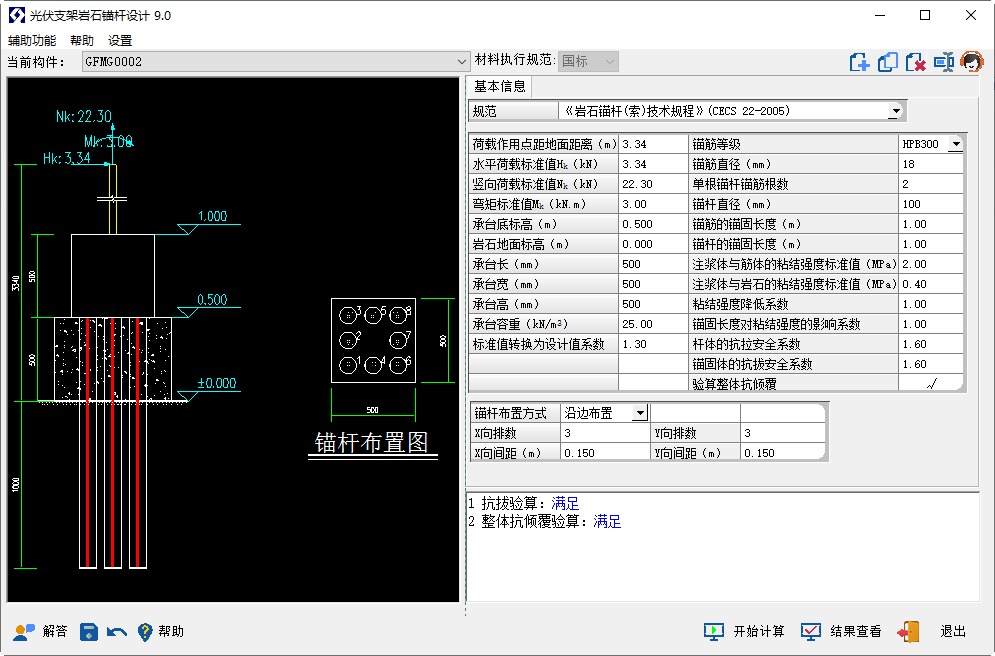
Task: Select the 基本信息 tab
Action: [x=500, y=87]
